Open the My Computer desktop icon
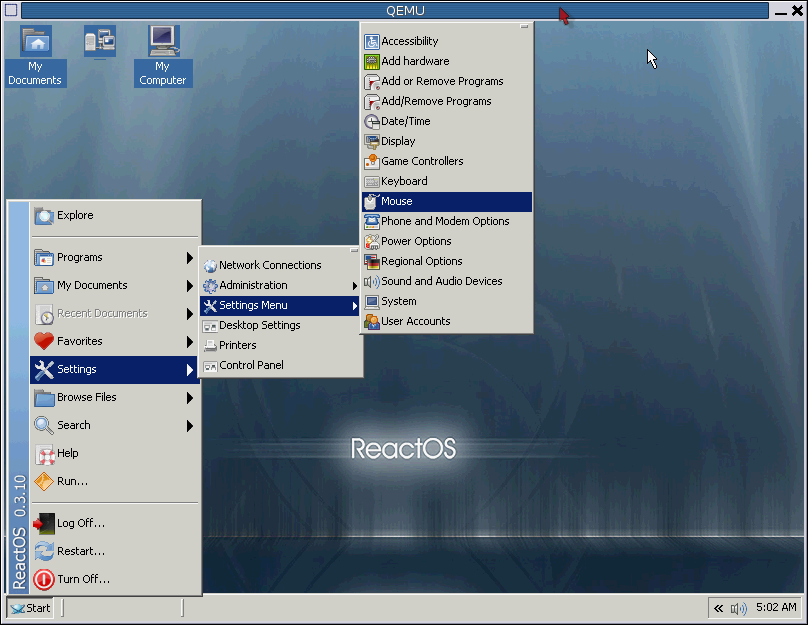 tap(163, 56)
